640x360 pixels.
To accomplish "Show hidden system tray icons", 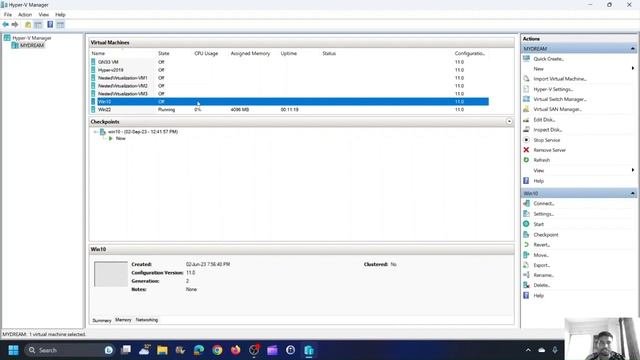I will pos(528,350).
